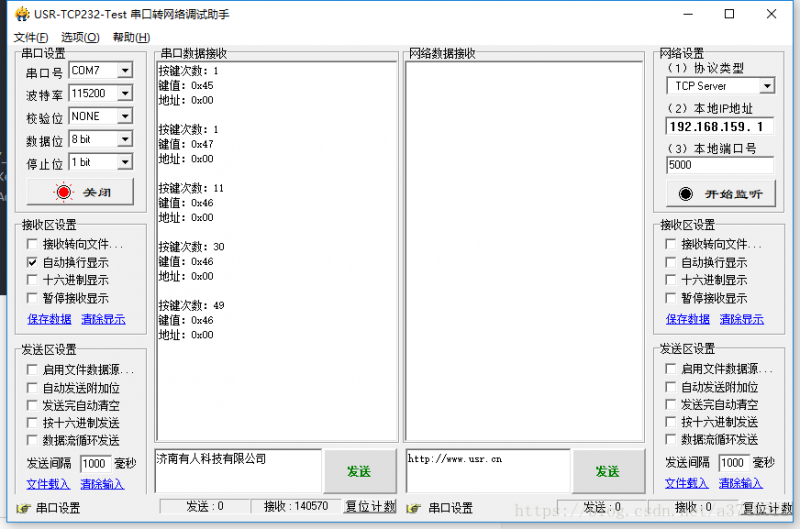Image resolution: width=800 pixels, height=529 pixels.
Task: Click network 文件载入 link
Action: click(x=687, y=483)
